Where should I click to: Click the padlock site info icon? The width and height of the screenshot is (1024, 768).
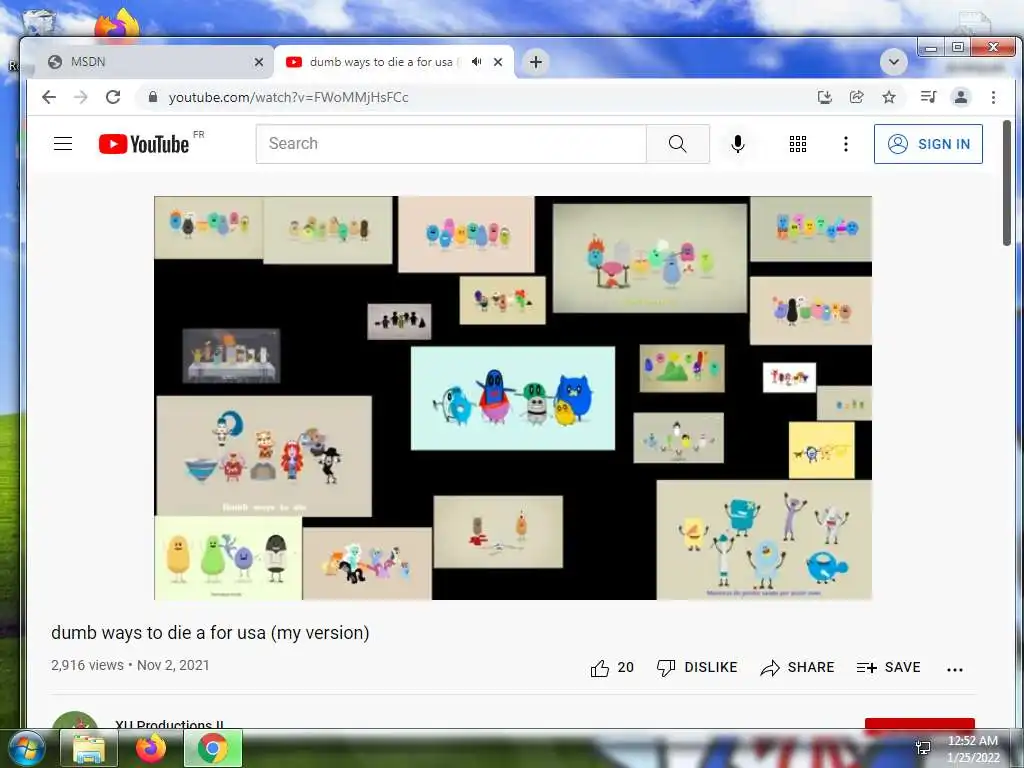[x=153, y=97]
